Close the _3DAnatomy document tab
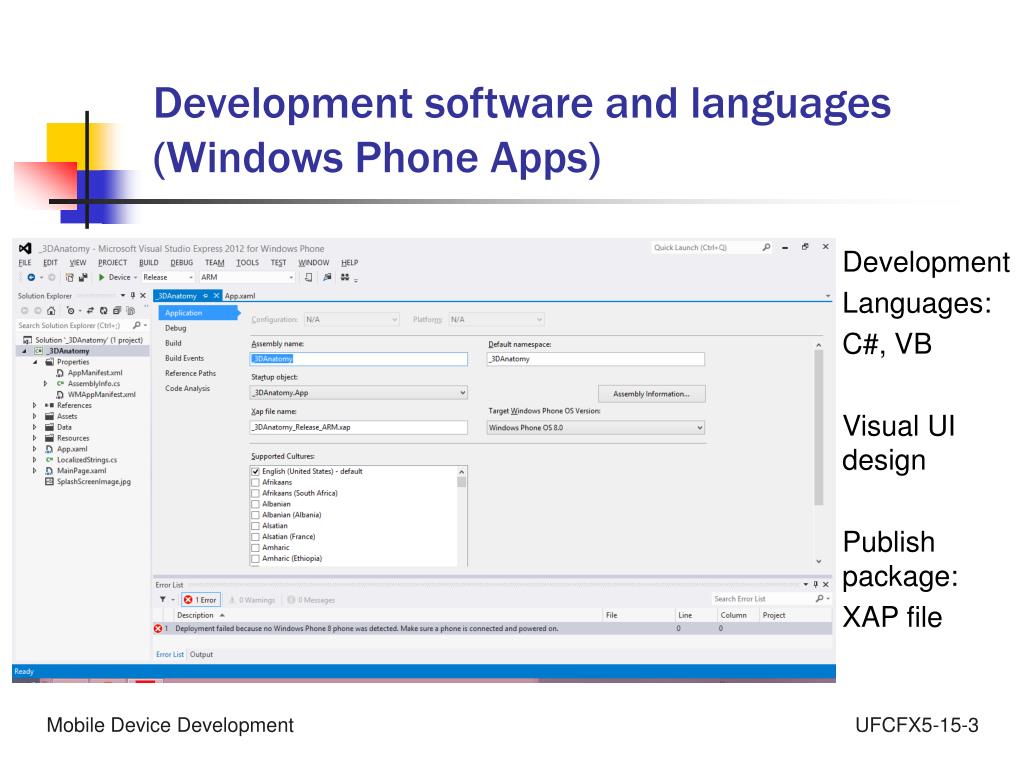The image size is (1024, 768). point(216,296)
